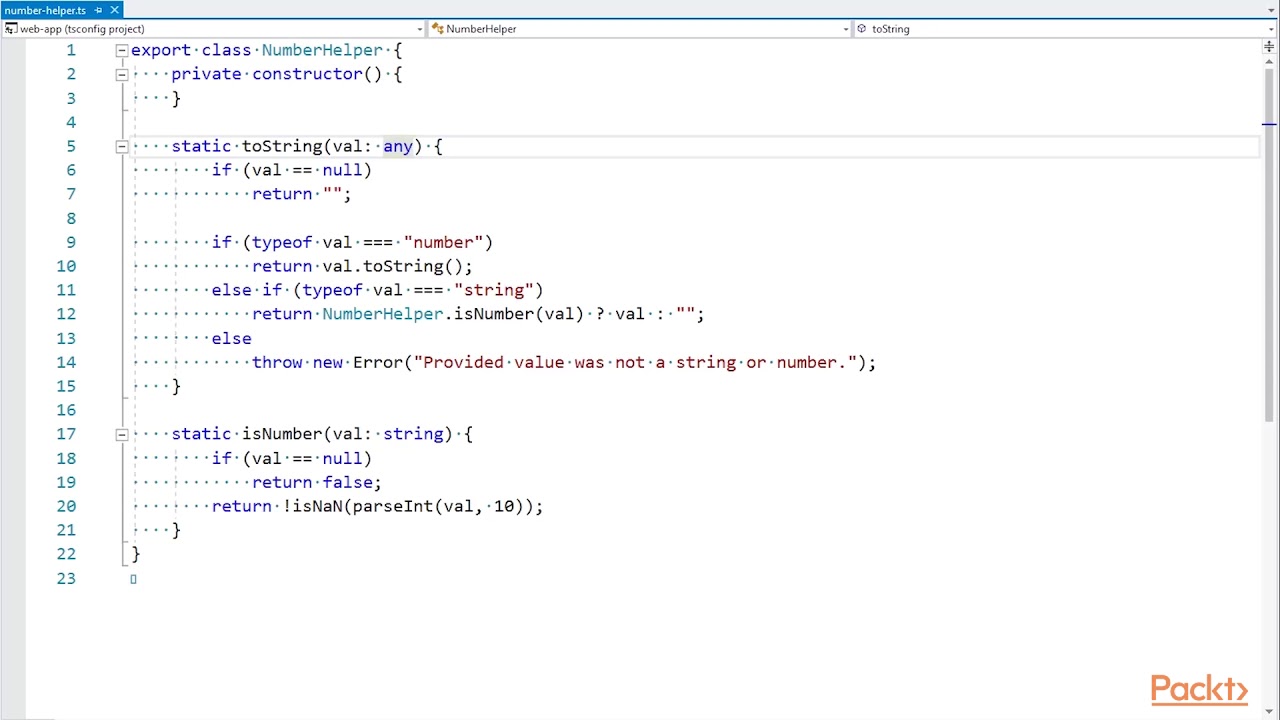Click 'constructor()' on line 2
Screen dimensions: 1280x720
[x=317, y=74]
